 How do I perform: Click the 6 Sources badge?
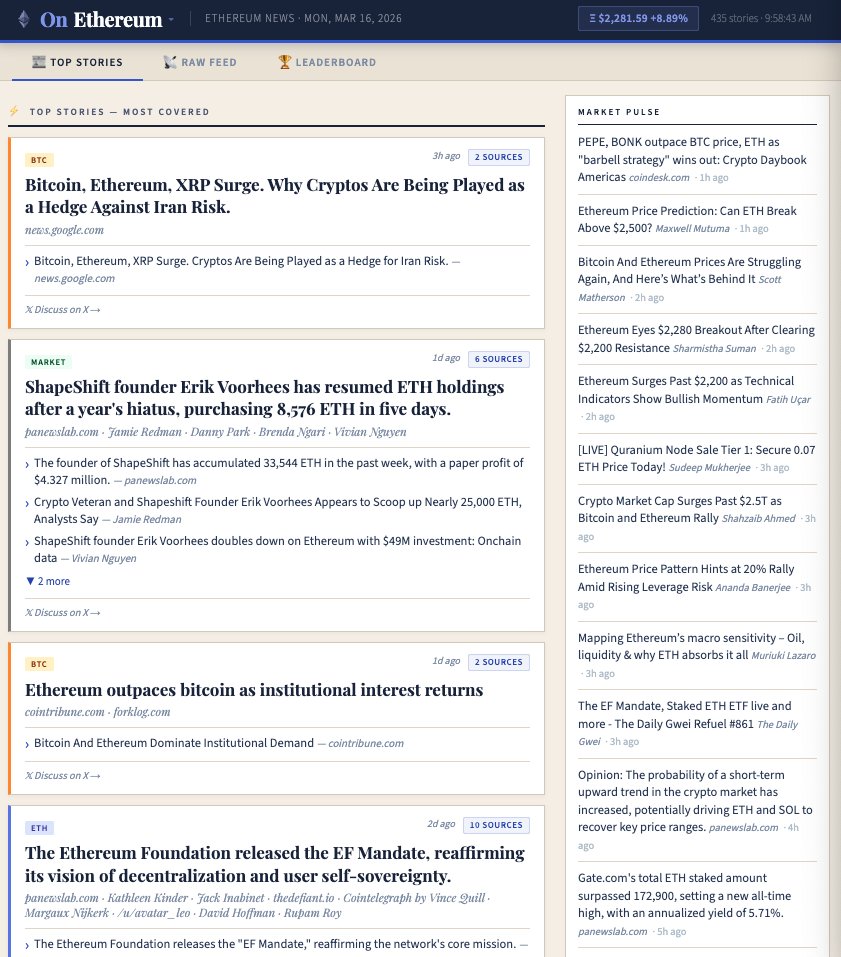[499, 359]
